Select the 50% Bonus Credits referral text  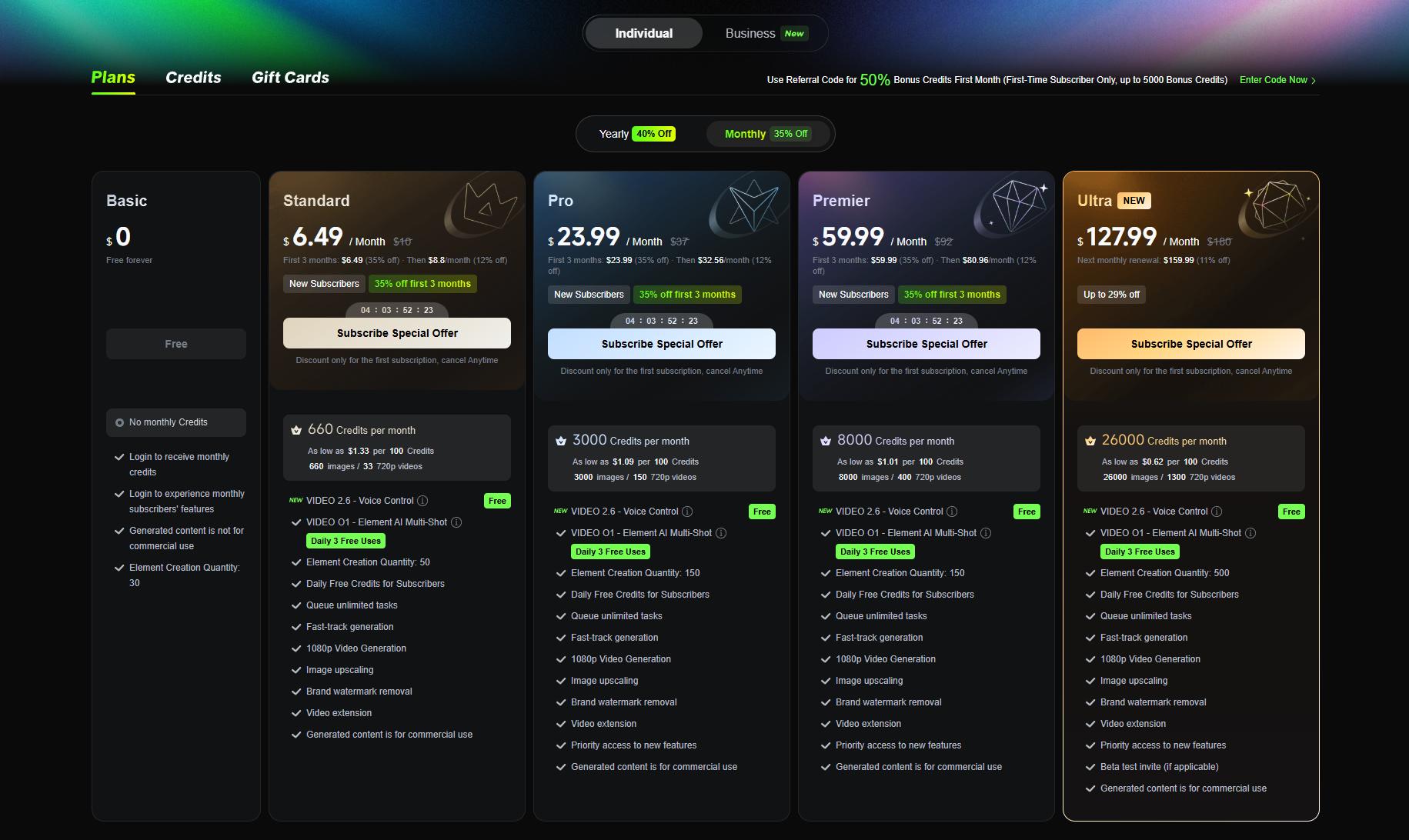[x=997, y=80]
